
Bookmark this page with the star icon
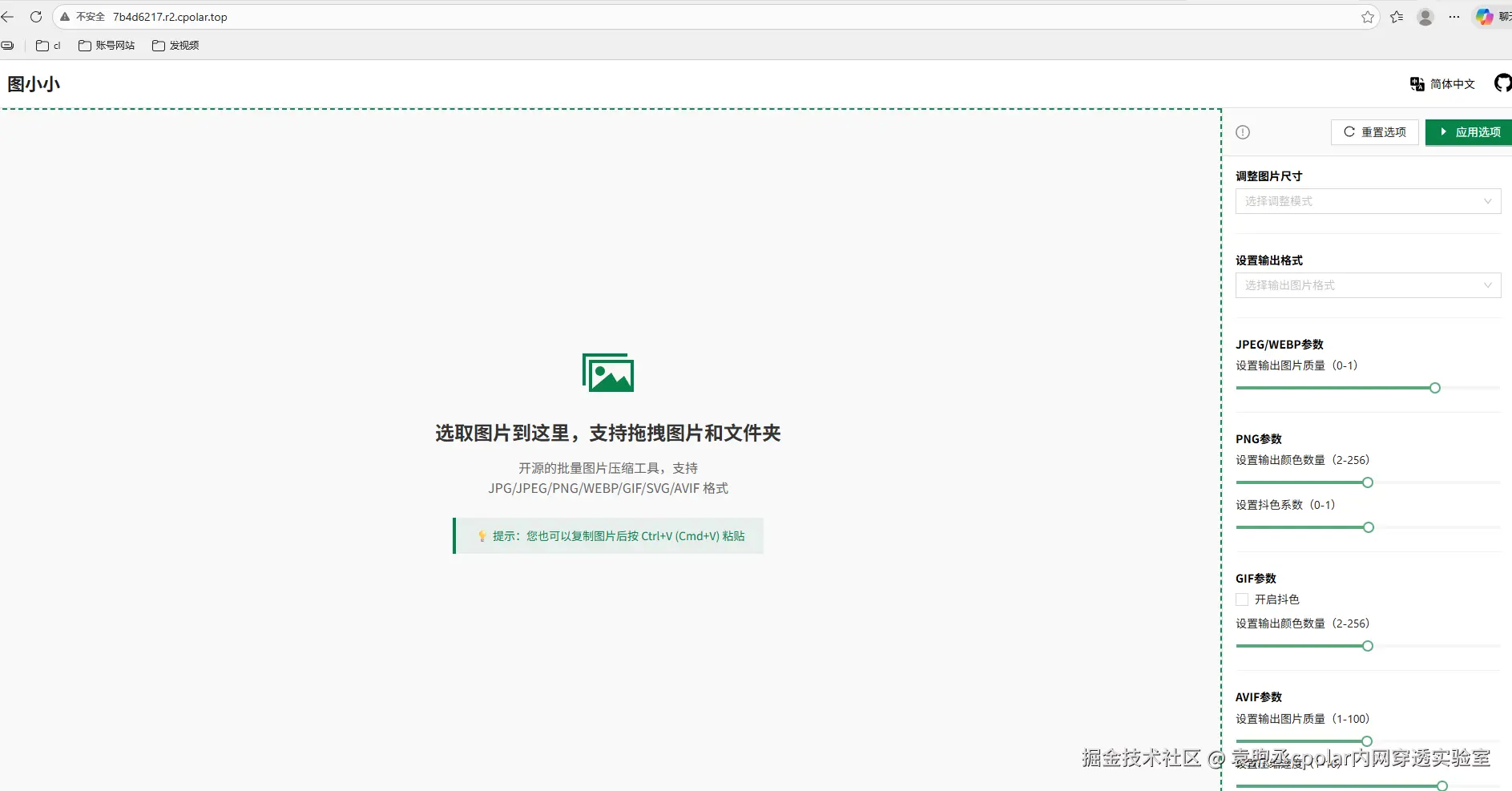point(1368,17)
